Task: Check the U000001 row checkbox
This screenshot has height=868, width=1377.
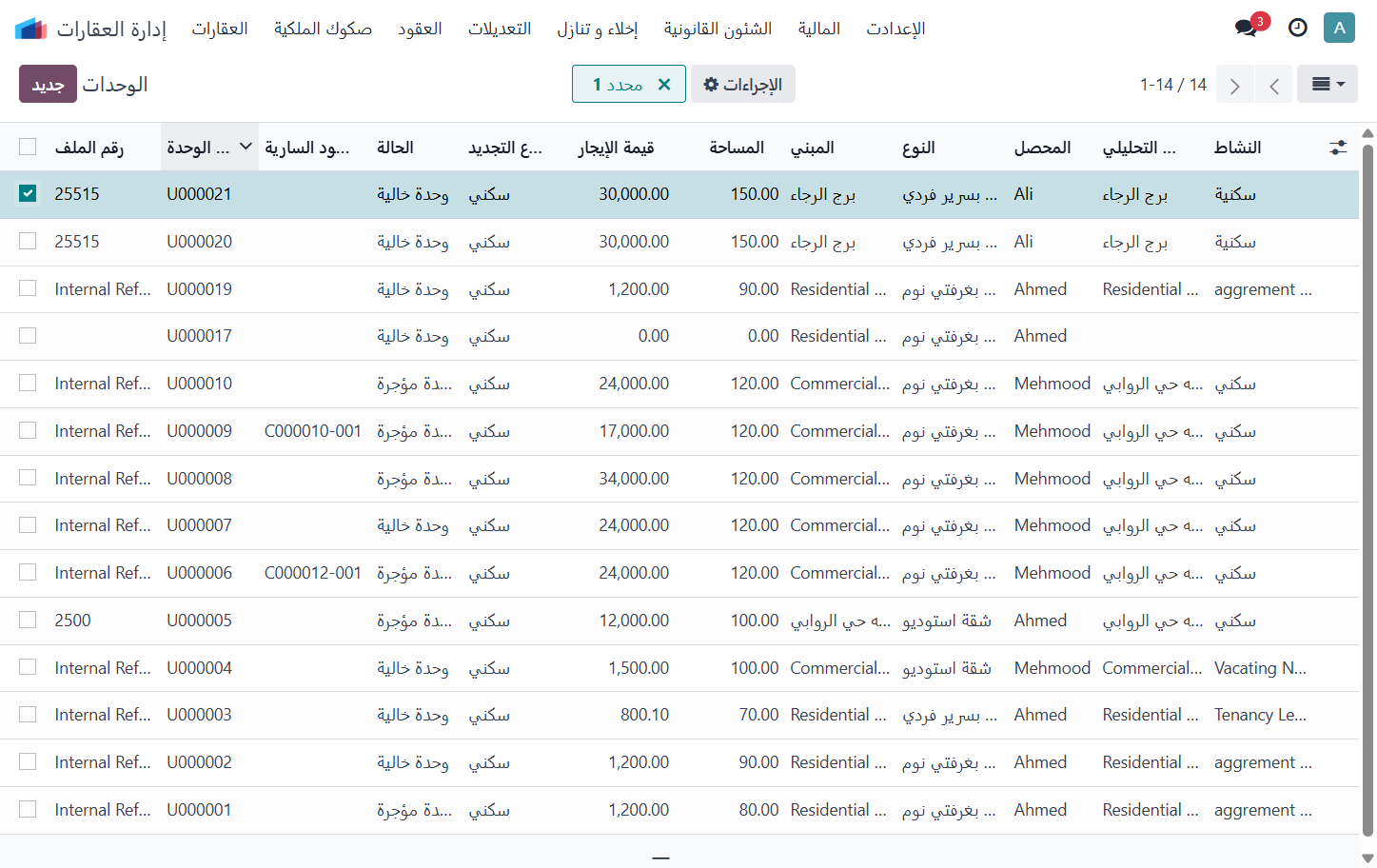Action: [28, 809]
